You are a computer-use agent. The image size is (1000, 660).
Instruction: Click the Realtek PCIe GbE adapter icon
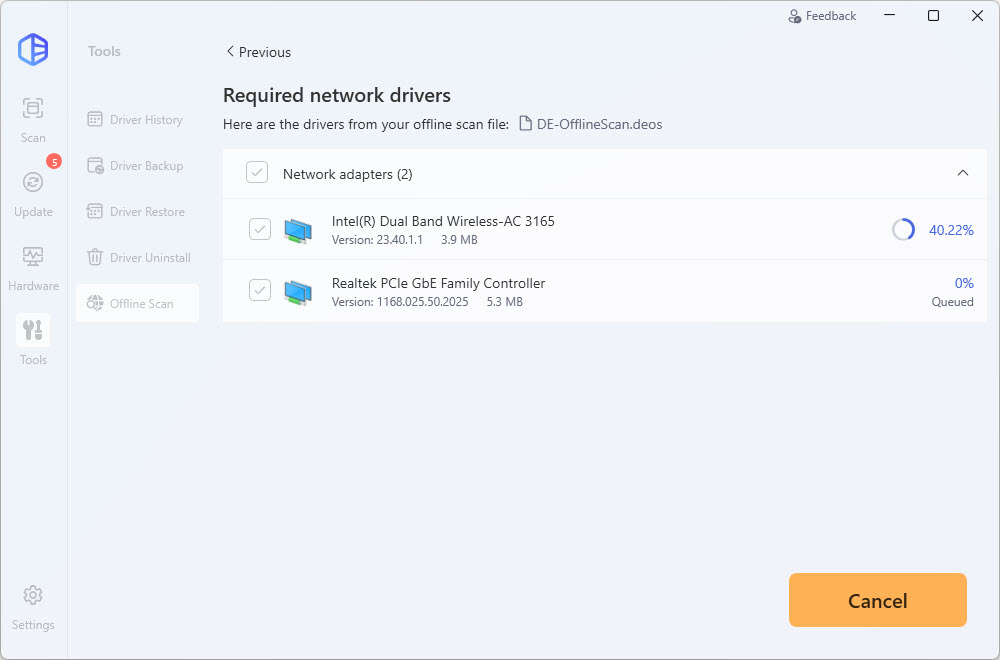[x=298, y=291]
